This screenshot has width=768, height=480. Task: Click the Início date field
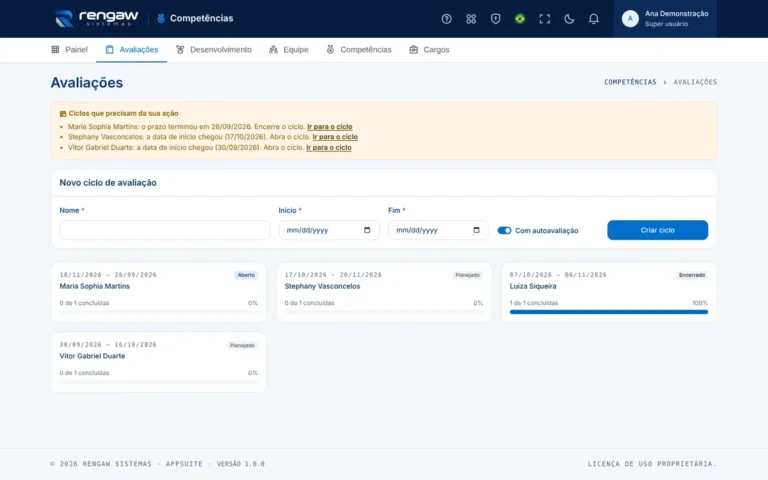(329, 230)
